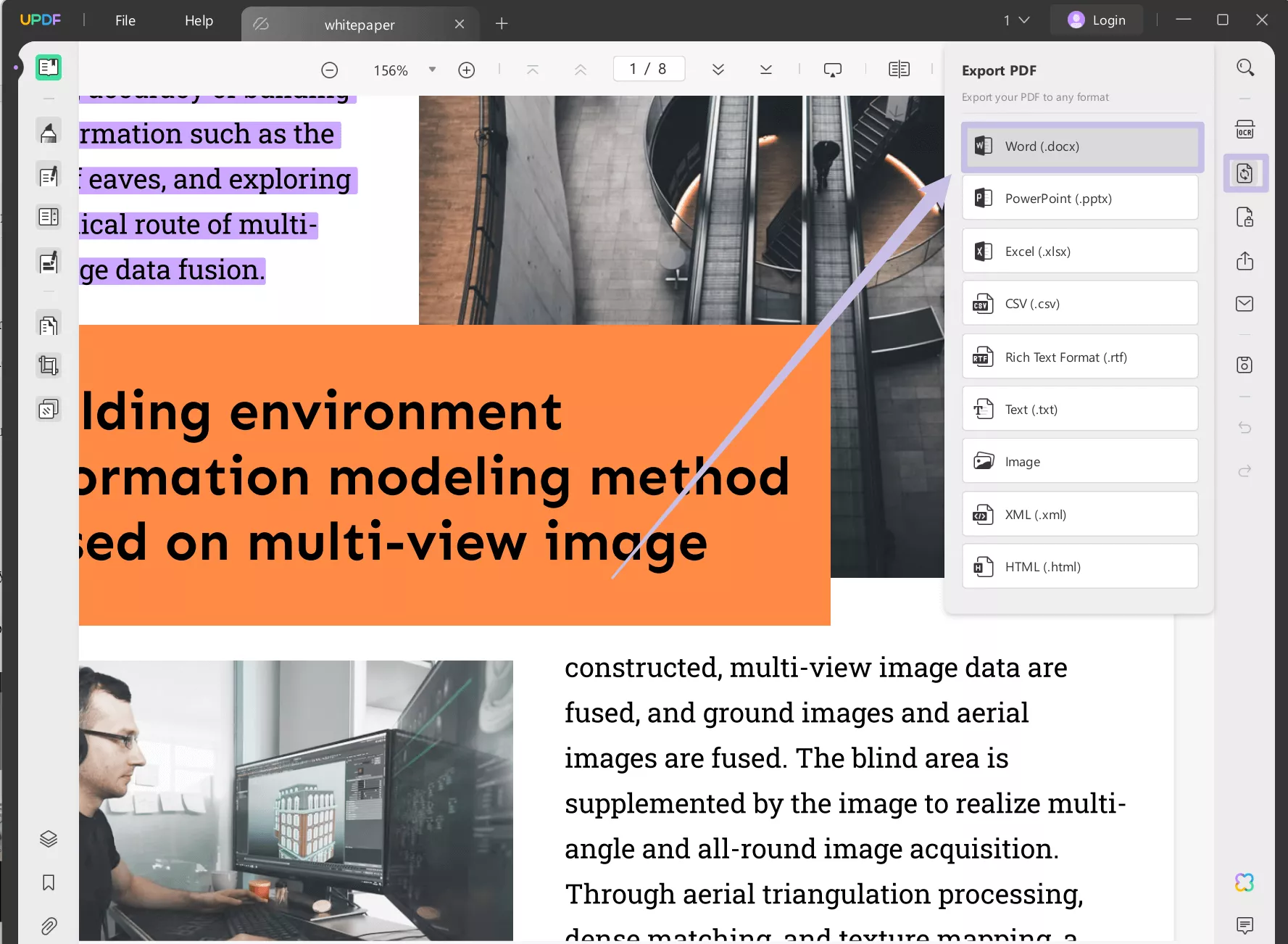
Task: Open the File menu
Action: click(x=125, y=20)
